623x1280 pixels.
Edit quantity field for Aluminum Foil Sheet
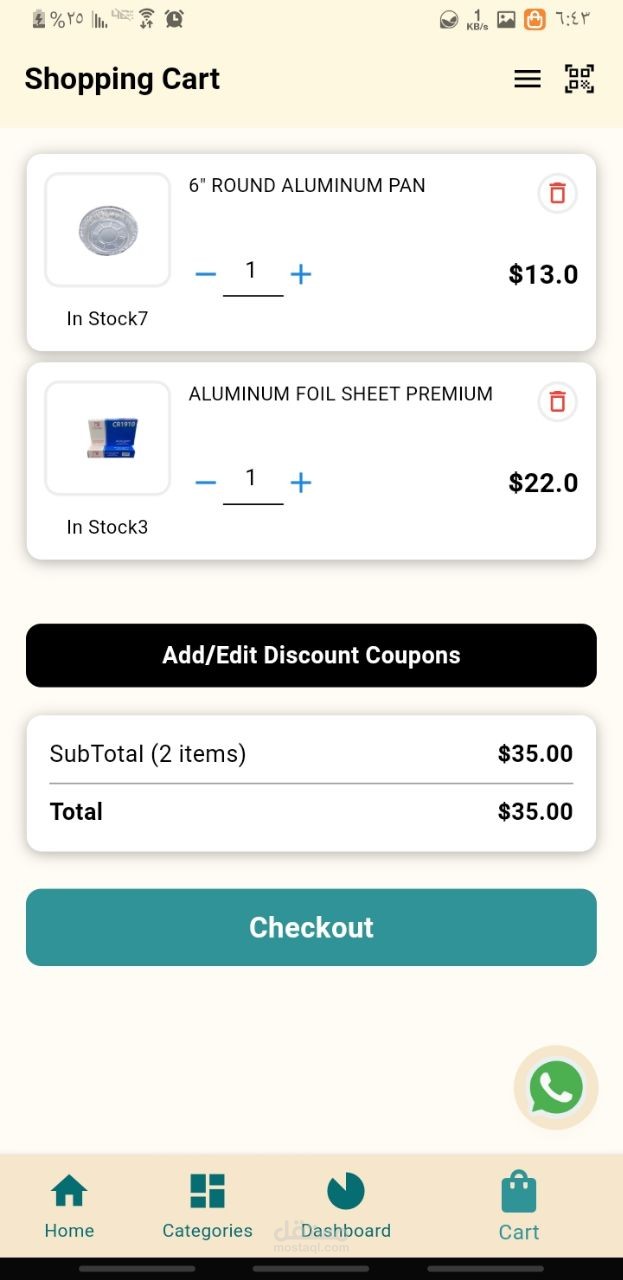pos(252,480)
